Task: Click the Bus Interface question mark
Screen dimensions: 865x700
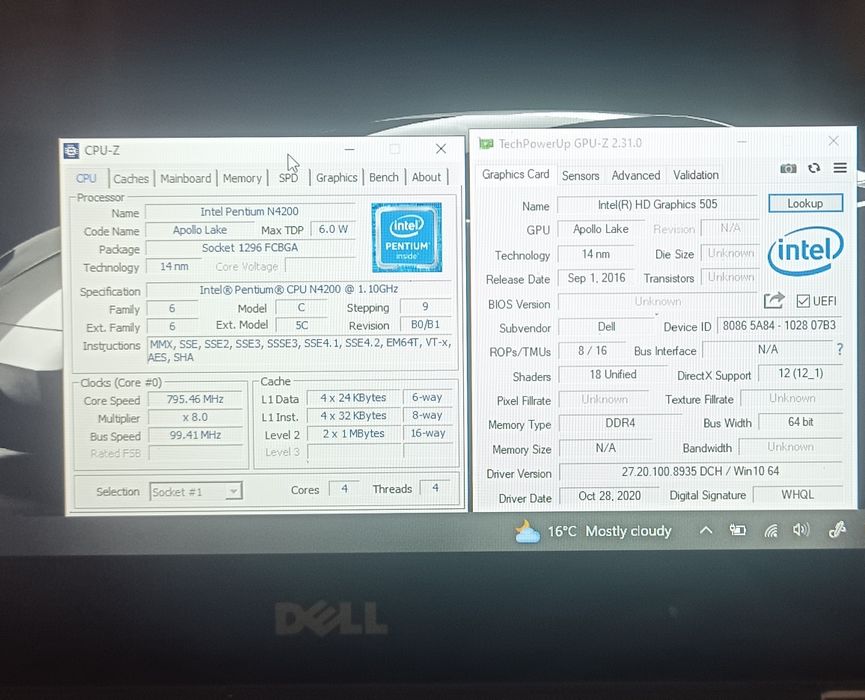Action: (x=840, y=349)
